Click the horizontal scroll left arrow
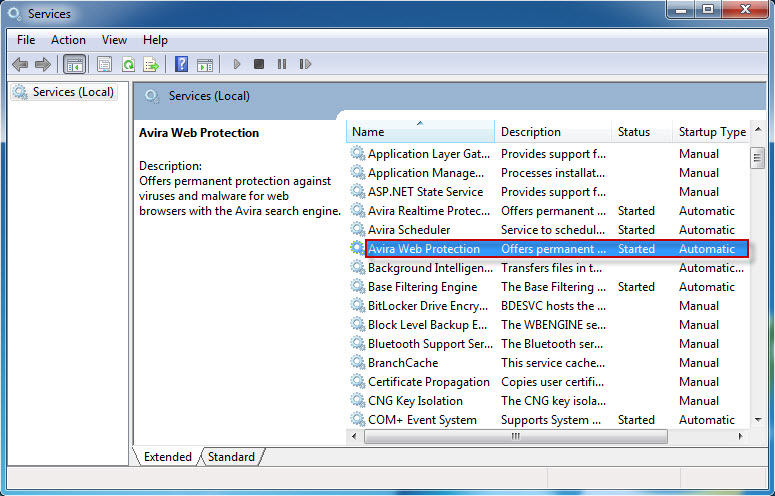Viewport: 775px width, 496px height. [354, 436]
